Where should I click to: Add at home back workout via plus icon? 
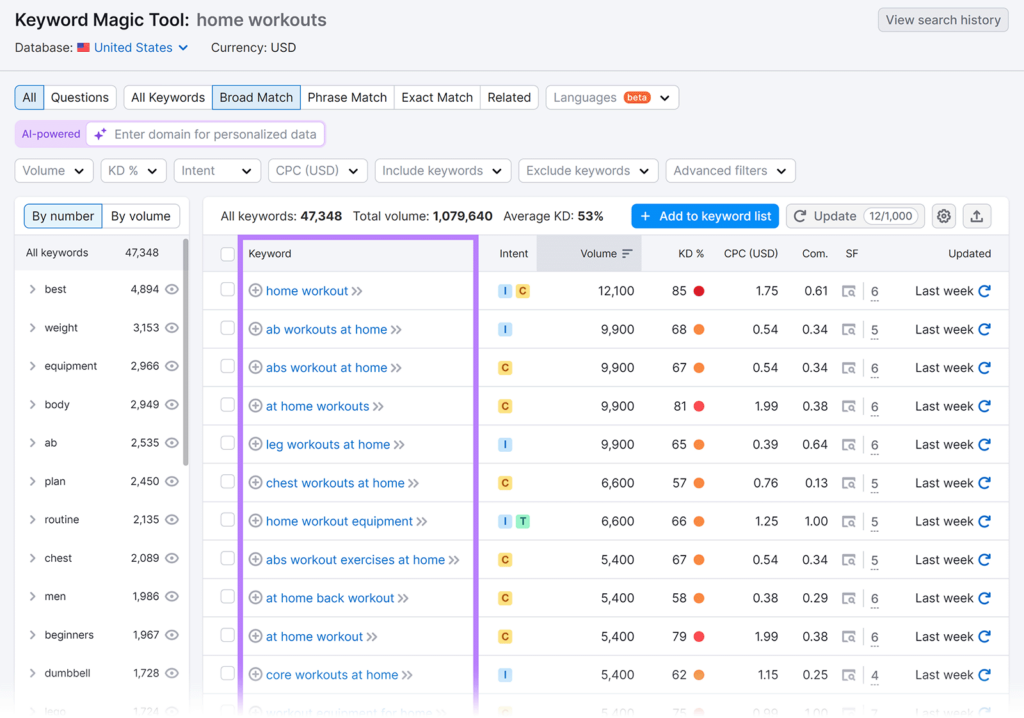point(255,598)
